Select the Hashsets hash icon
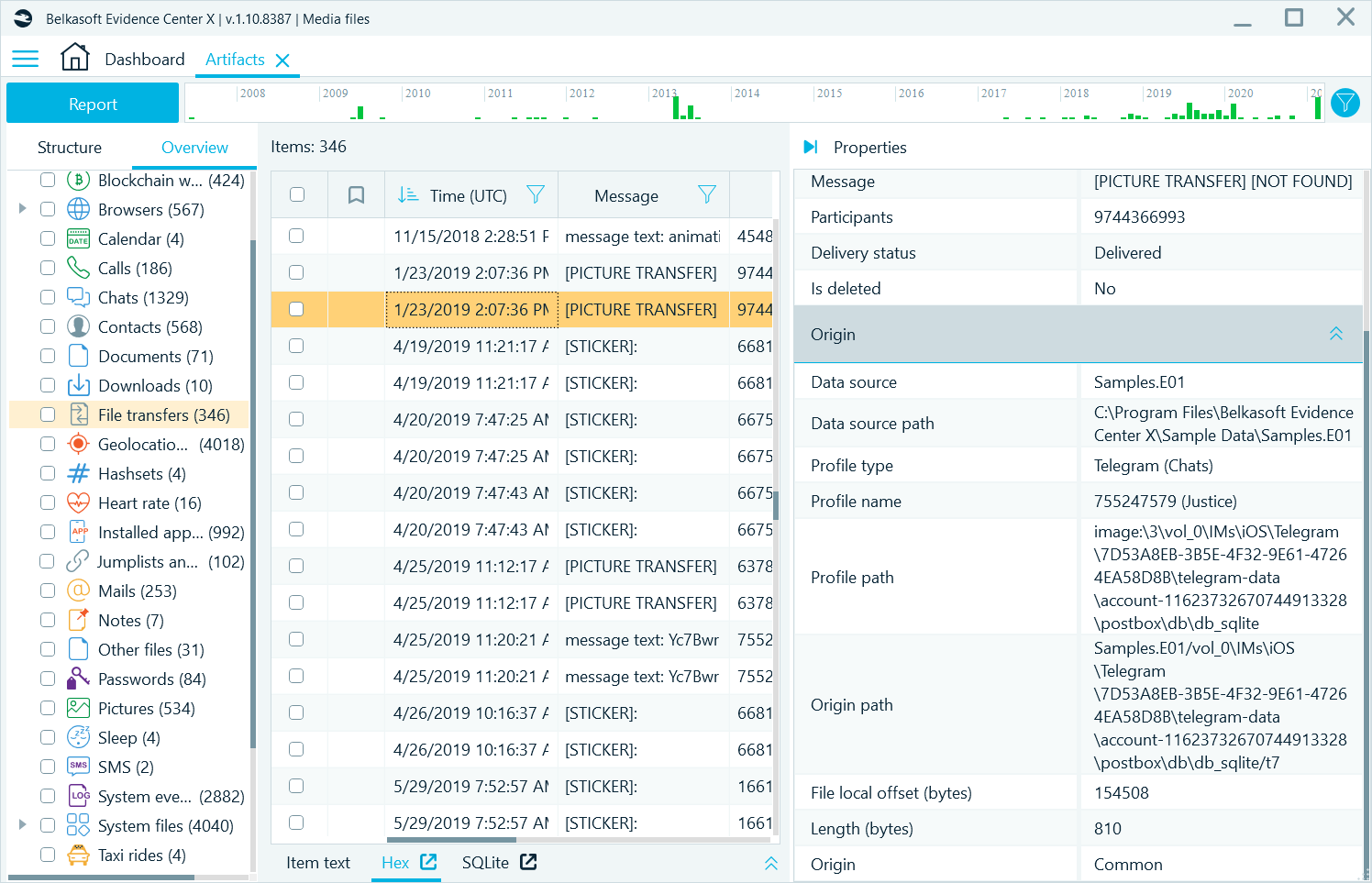Viewport: 1372px width, 883px height. tap(79, 473)
